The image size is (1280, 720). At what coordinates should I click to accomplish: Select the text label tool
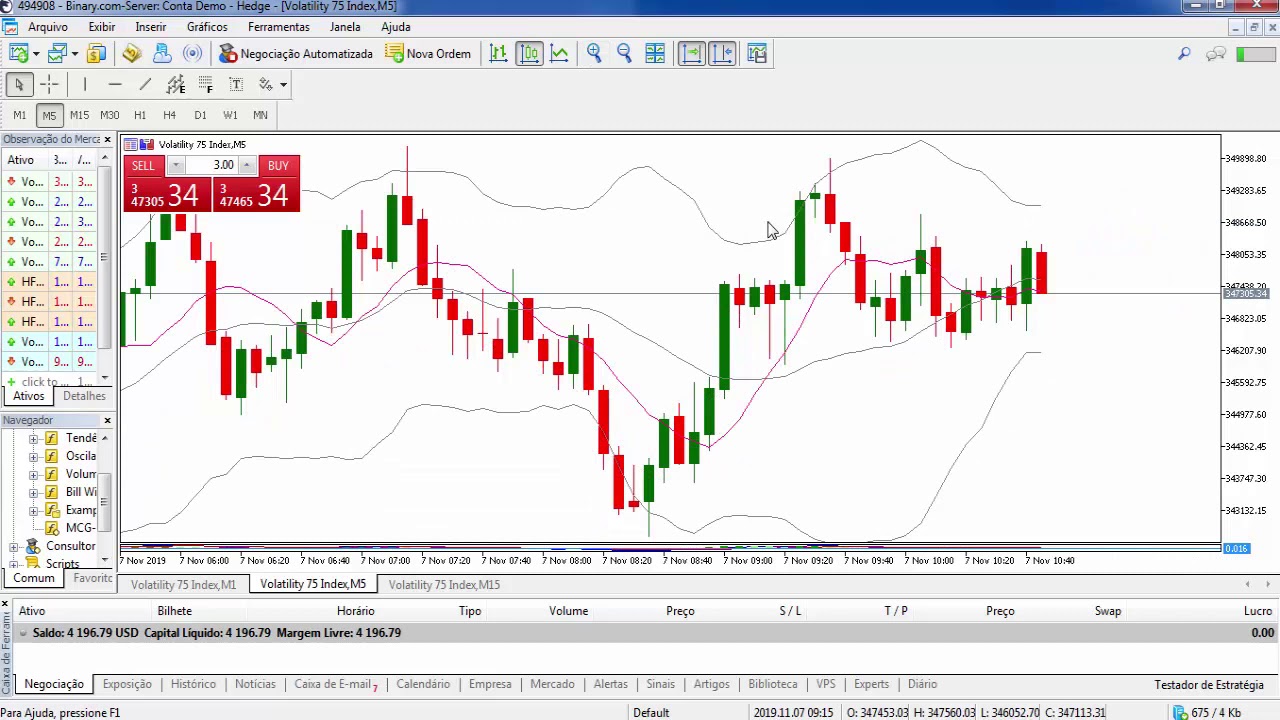coord(236,84)
